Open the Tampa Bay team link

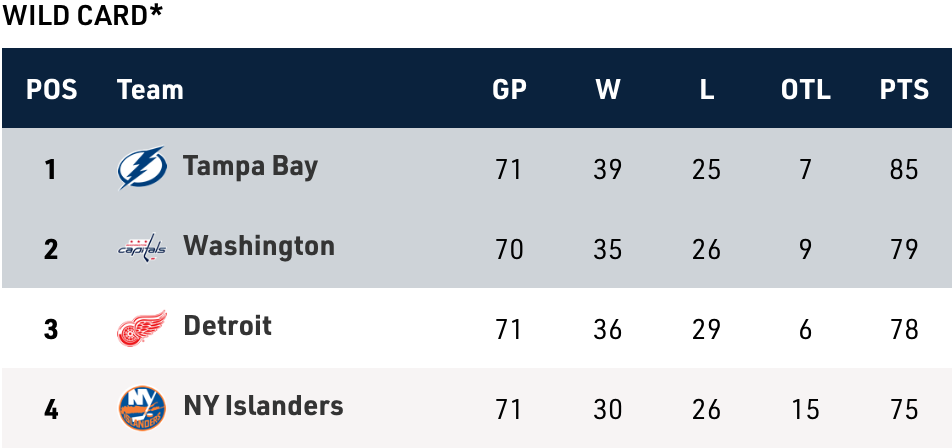[250, 166]
